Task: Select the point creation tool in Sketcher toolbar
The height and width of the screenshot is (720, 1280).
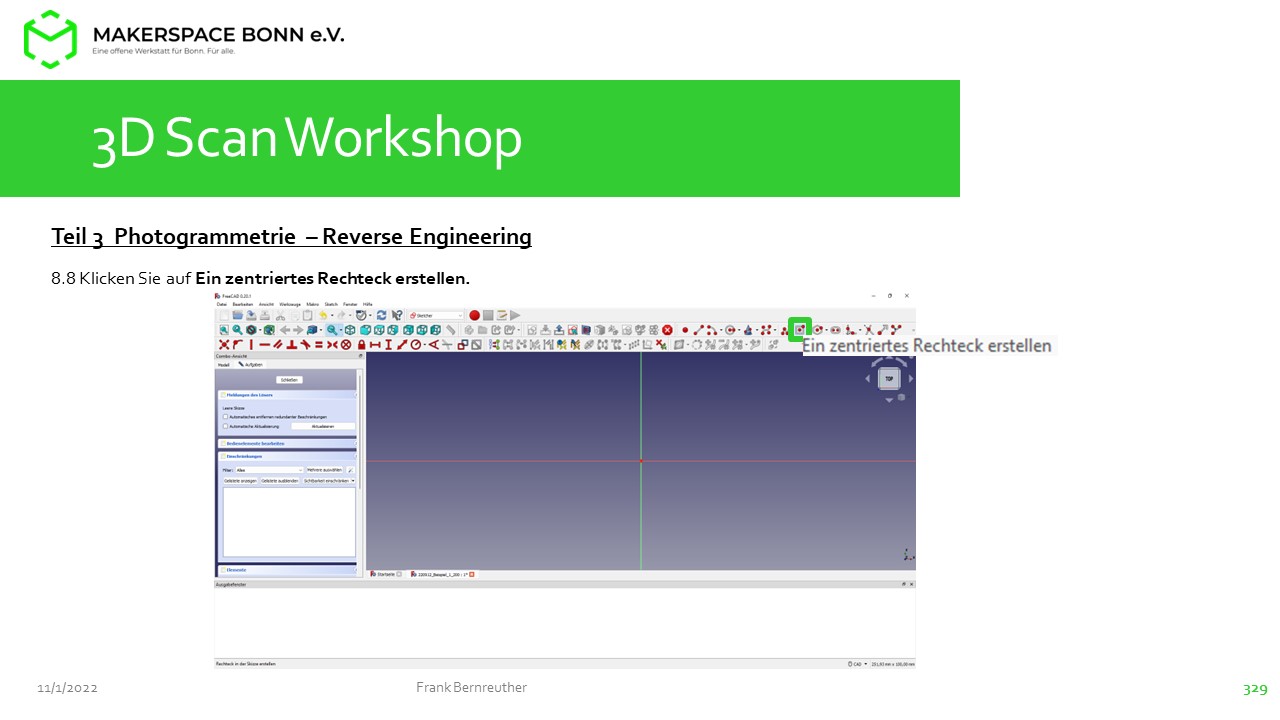Action: (x=685, y=330)
